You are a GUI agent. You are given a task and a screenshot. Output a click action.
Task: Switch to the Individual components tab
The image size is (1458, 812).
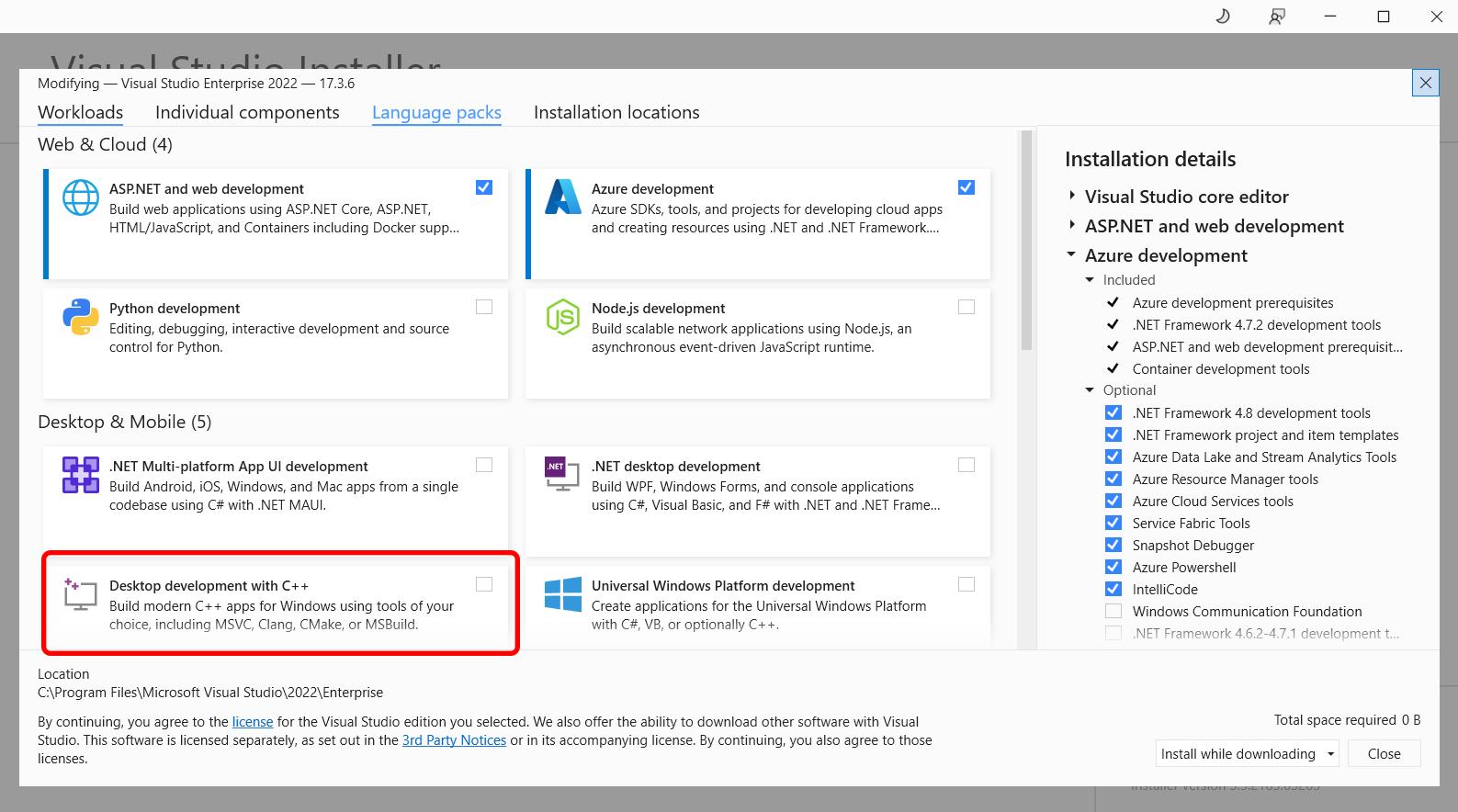(247, 112)
